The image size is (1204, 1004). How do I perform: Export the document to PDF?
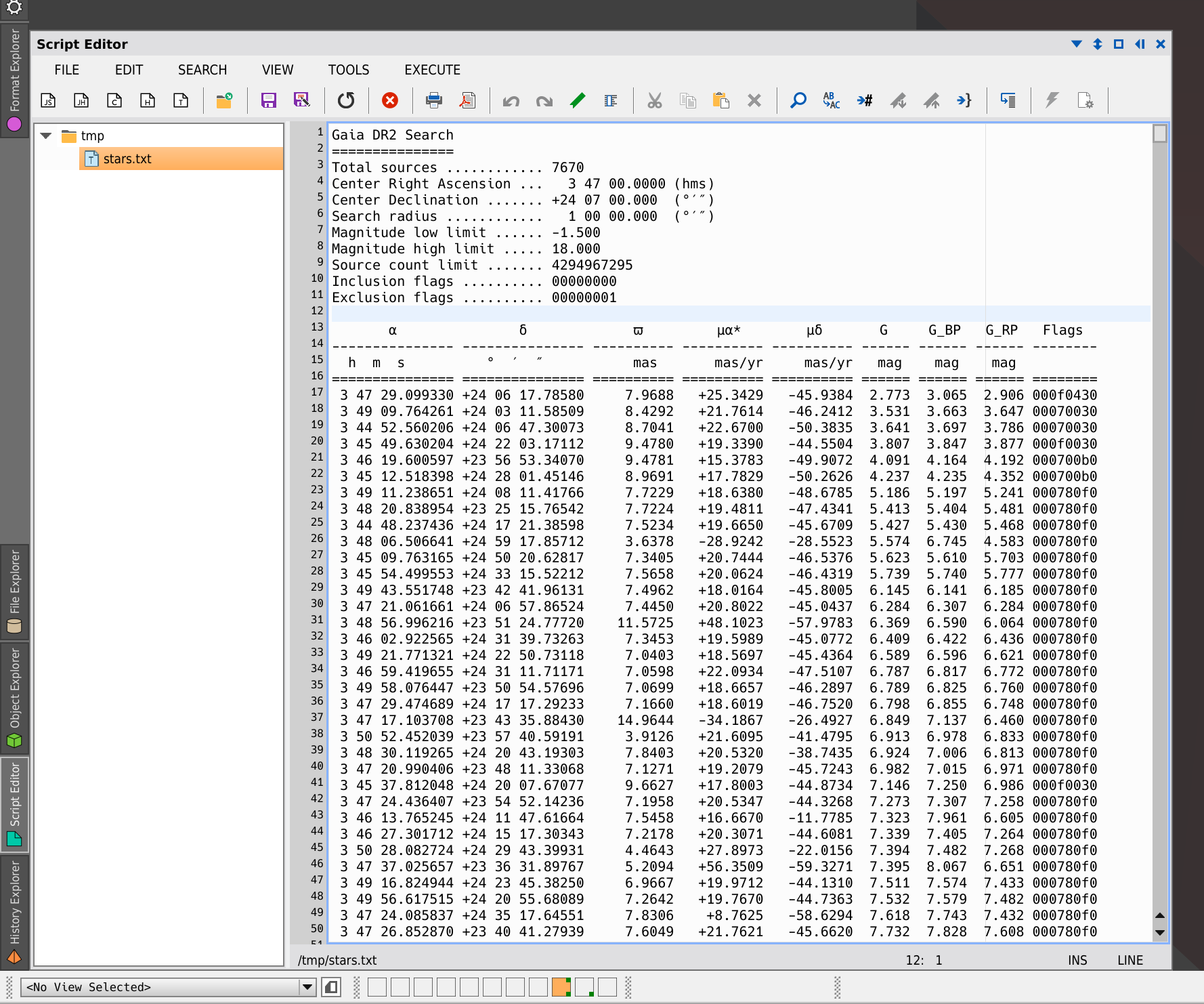coord(467,101)
